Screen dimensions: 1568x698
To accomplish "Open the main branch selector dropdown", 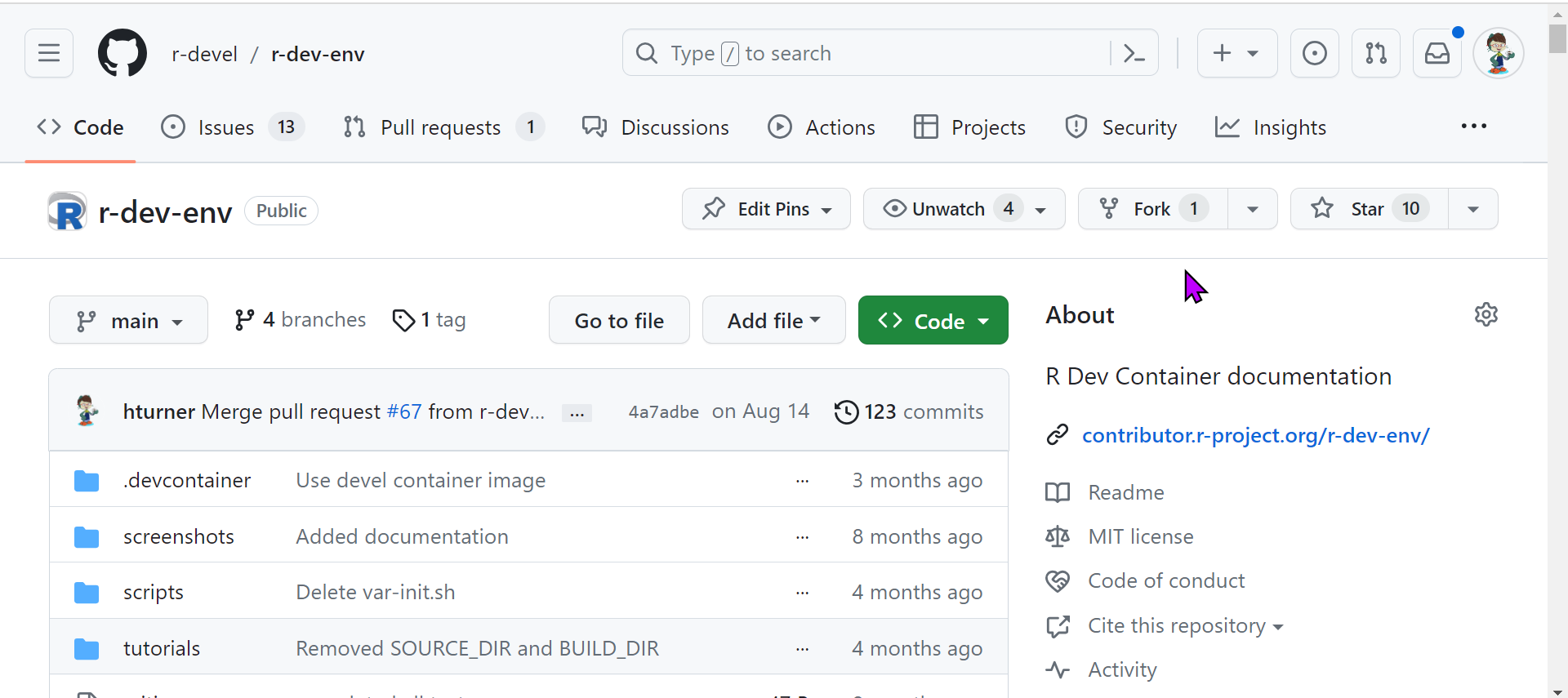I will 128,320.
